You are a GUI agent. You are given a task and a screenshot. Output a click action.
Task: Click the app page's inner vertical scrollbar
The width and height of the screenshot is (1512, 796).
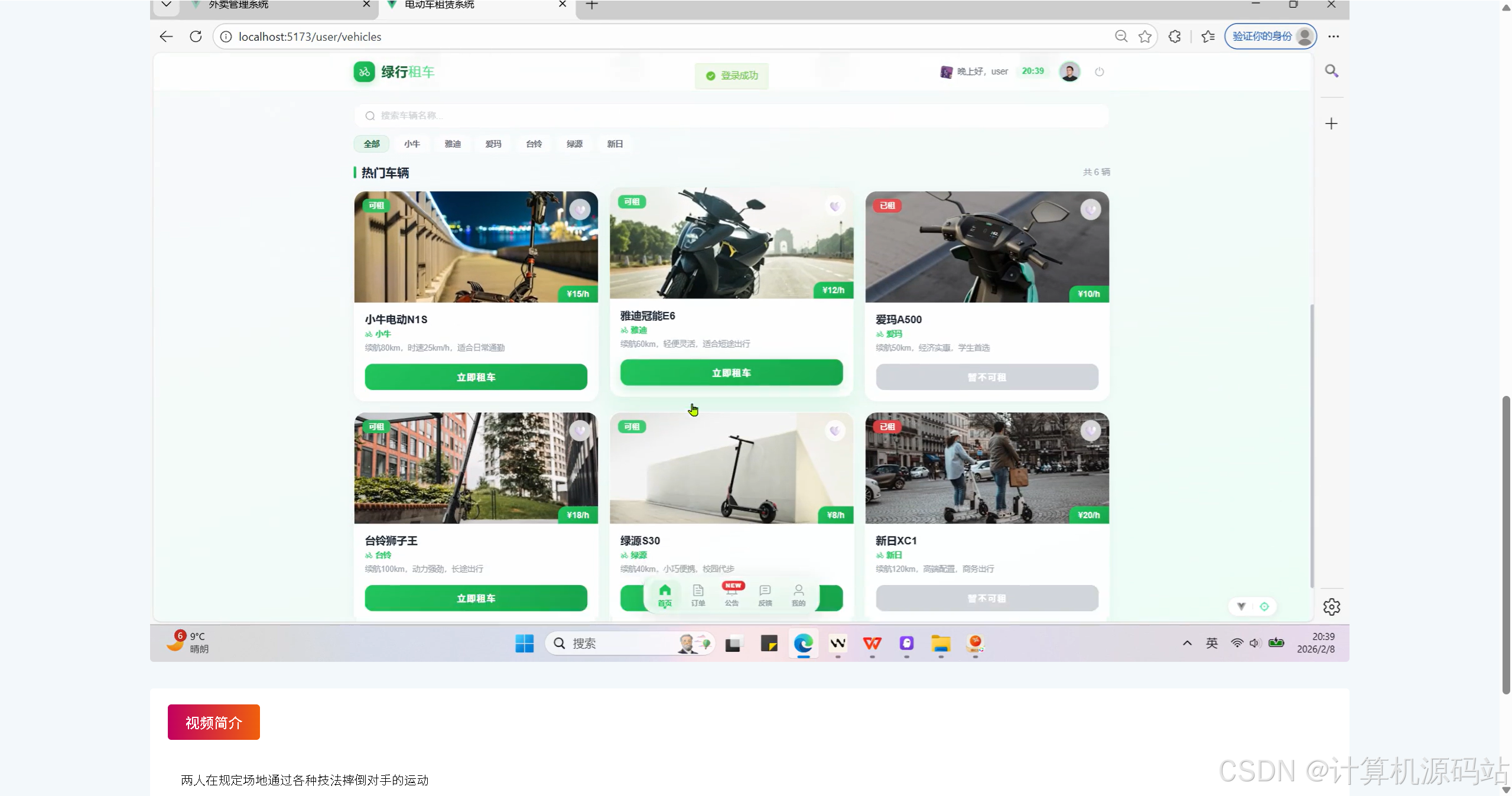coord(1312,446)
